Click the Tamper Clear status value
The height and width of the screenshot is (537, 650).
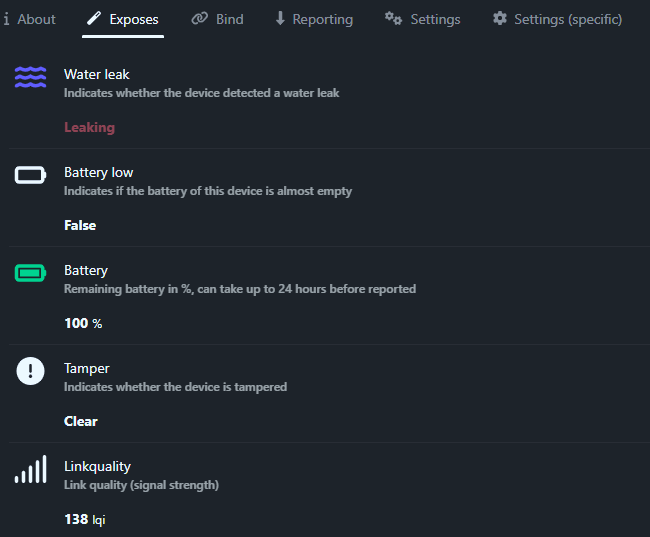(x=81, y=421)
